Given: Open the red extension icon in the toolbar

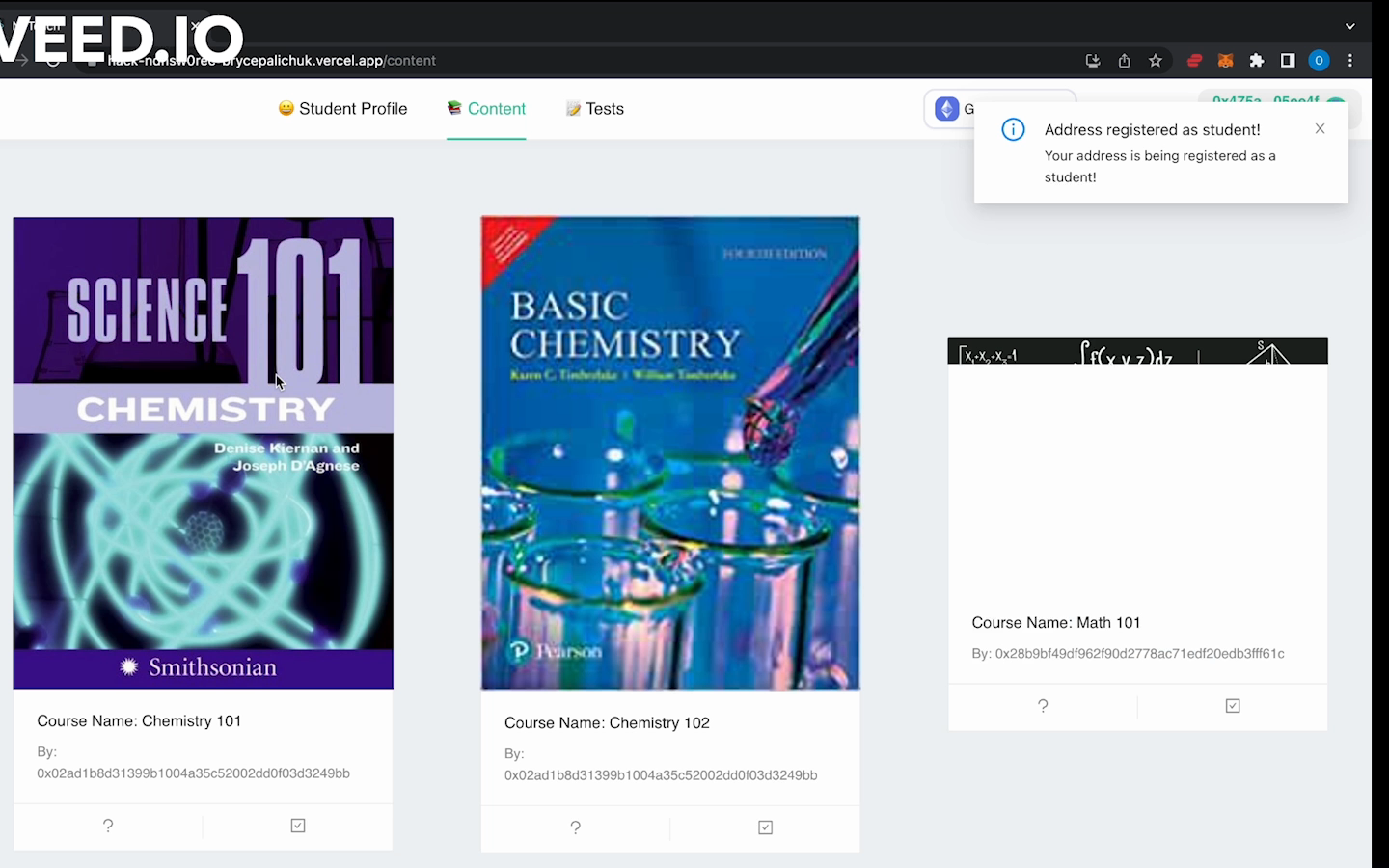Looking at the screenshot, I should 1194,61.
